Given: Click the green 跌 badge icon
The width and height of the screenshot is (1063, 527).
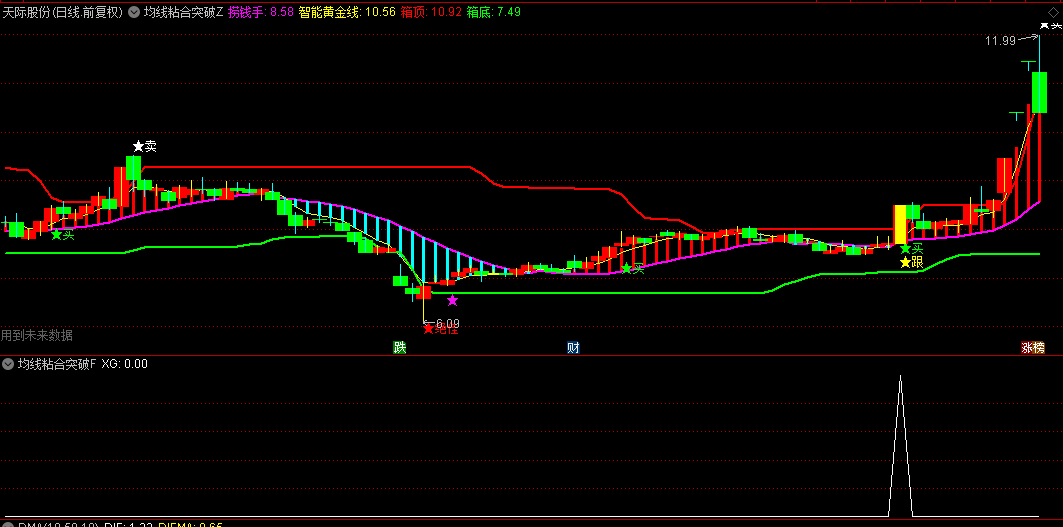Looking at the screenshot, I should [400, 348].
